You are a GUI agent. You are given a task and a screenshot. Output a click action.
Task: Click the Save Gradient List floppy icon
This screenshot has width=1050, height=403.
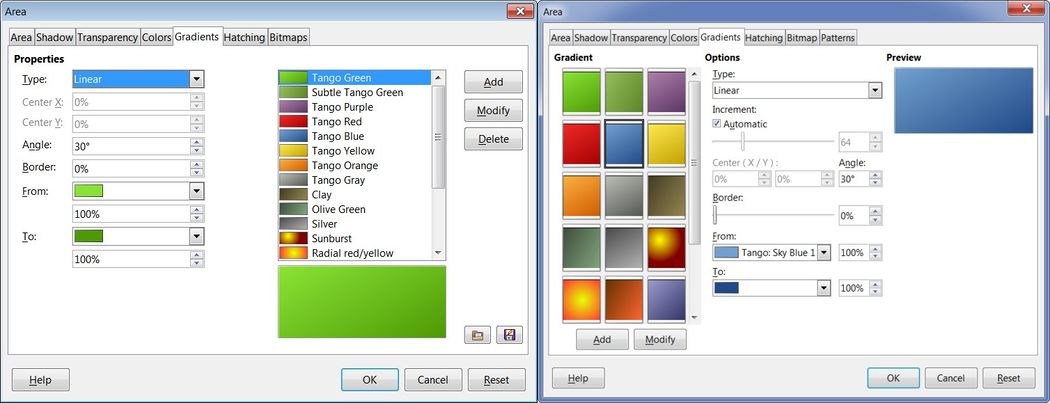tap(509, 335)
